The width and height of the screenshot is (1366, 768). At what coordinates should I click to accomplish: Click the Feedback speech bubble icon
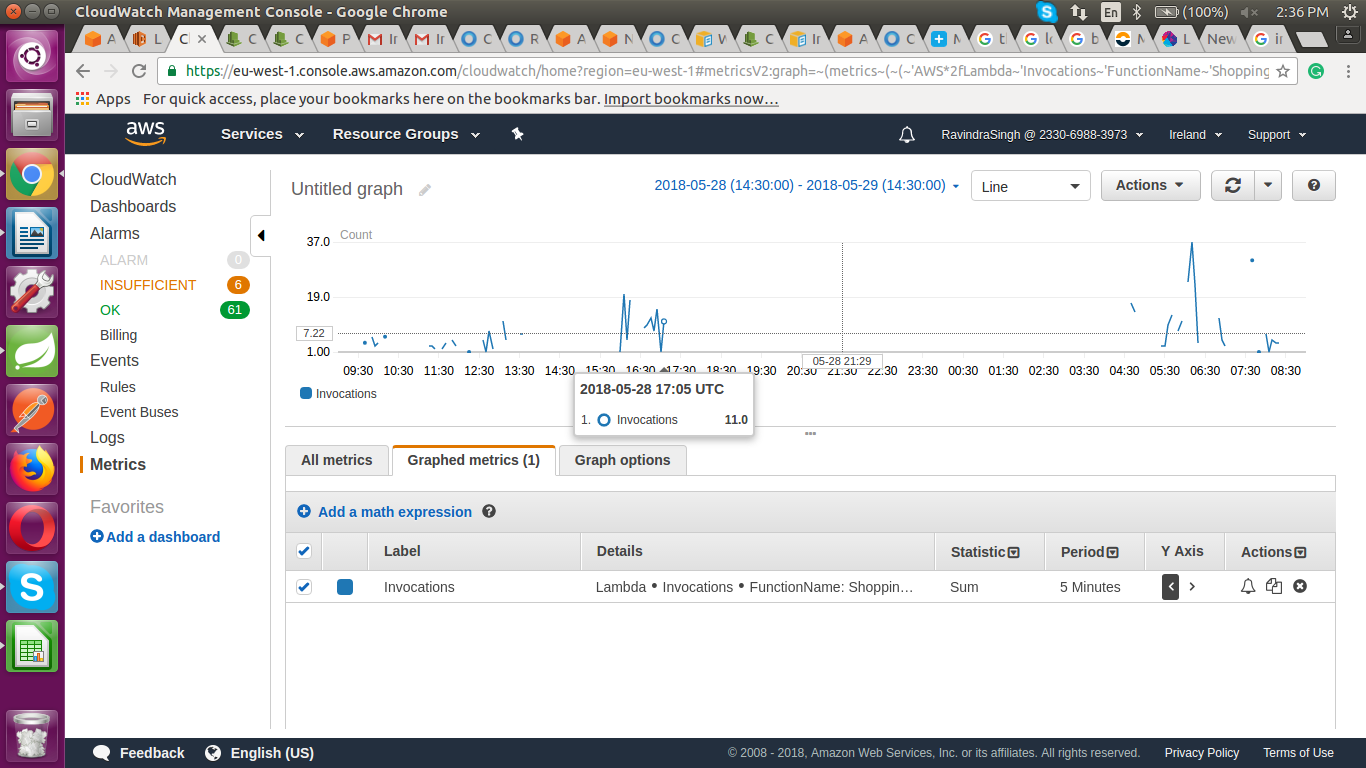click(101, 753)
